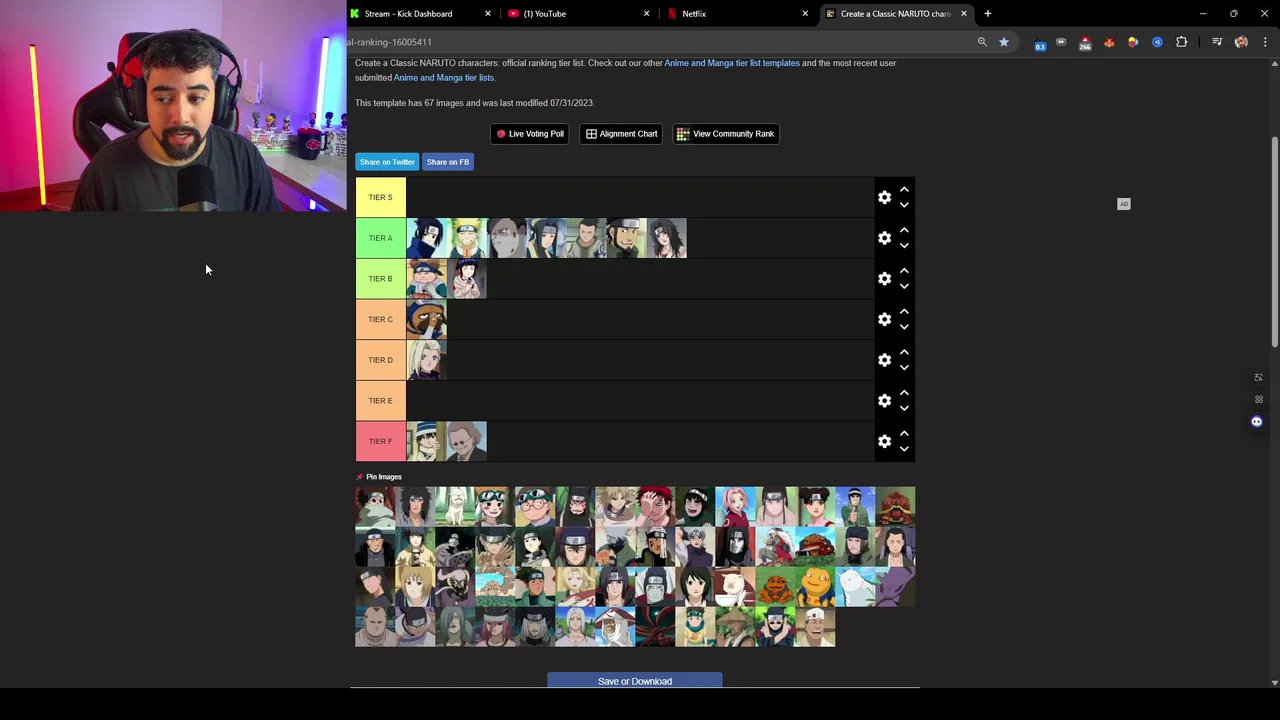Click the TIER E label
Viewport: 1280px width, 720px height.
point(380,401)
